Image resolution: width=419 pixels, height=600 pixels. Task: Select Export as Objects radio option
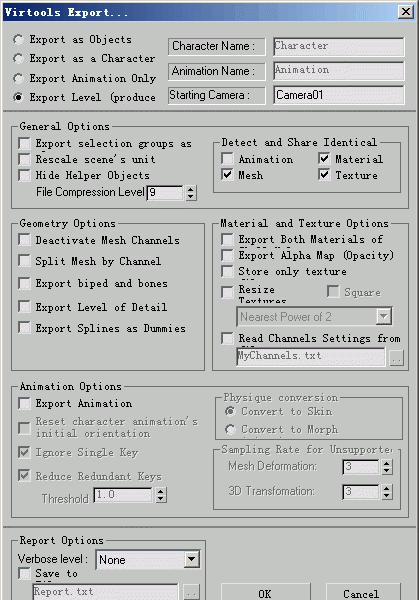coord(18,39)
